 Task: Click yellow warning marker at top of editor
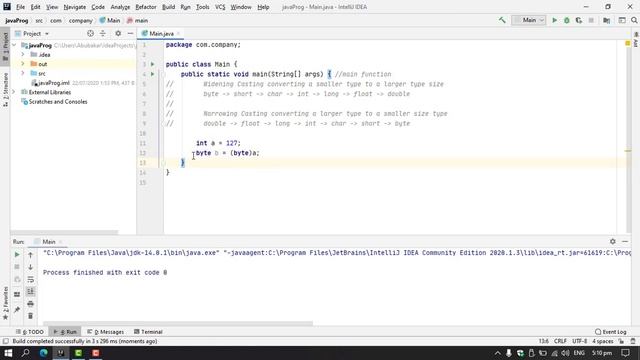628,43
